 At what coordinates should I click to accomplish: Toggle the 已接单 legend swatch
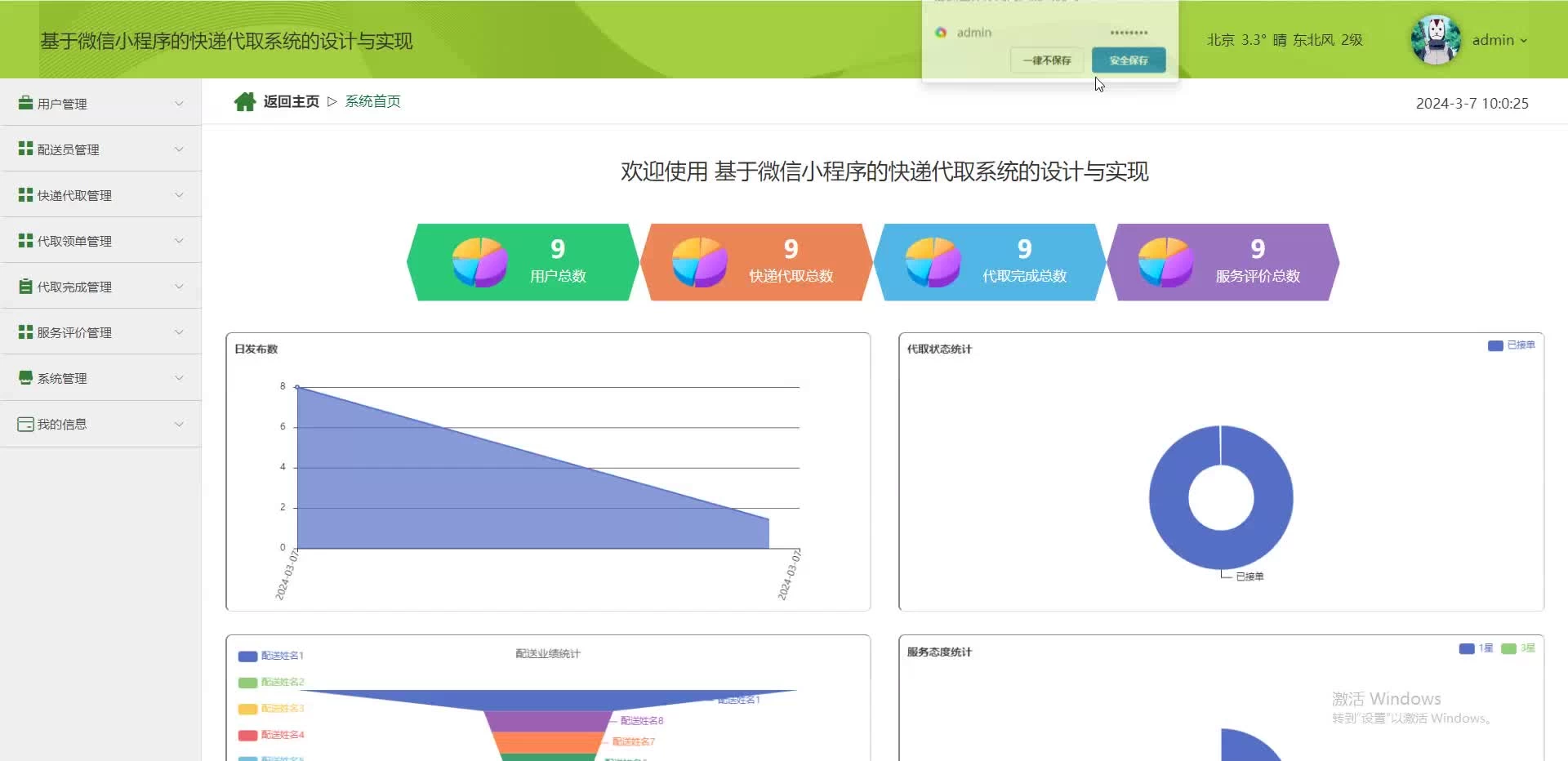pos(1495,345)
